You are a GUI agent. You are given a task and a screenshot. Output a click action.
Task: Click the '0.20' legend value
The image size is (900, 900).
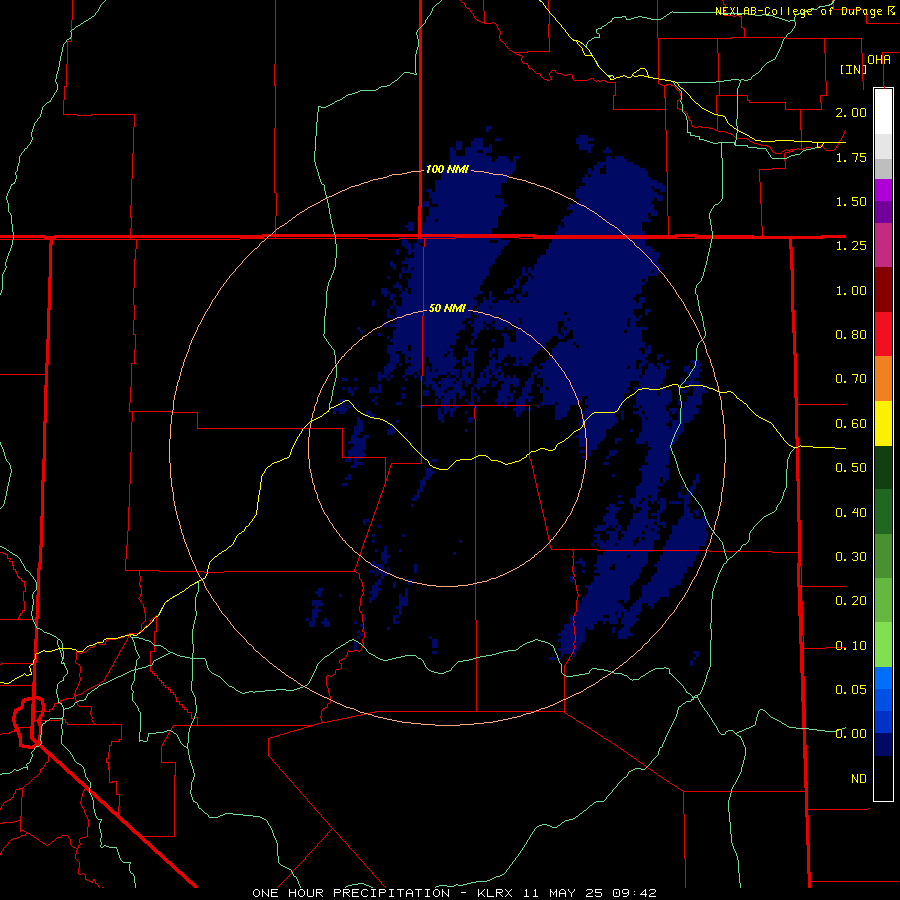point(851,601)
